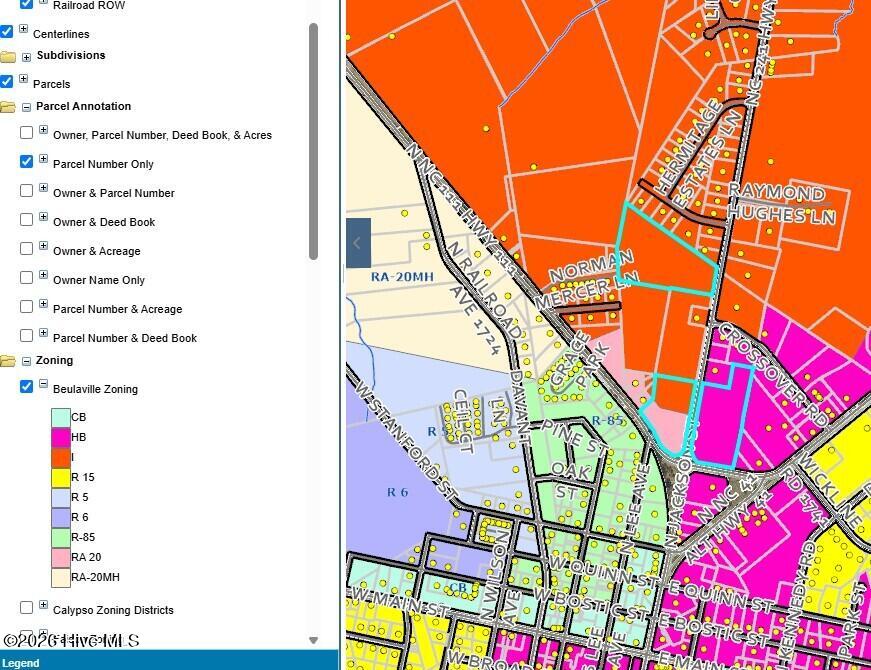Uncheck the Railroad ROW layer checkbox
The width and height of the screenshot is (871, 670).
click(26, 3)
